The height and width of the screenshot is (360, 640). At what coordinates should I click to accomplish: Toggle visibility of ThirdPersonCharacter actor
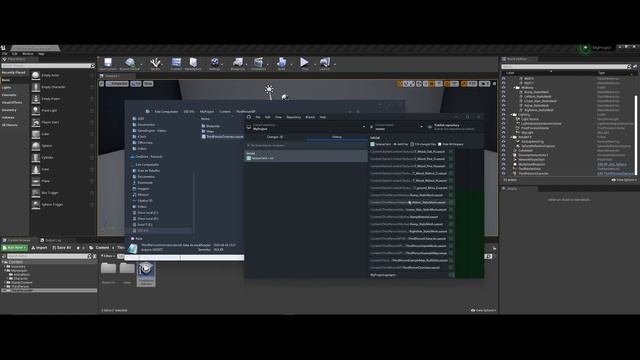503,173
